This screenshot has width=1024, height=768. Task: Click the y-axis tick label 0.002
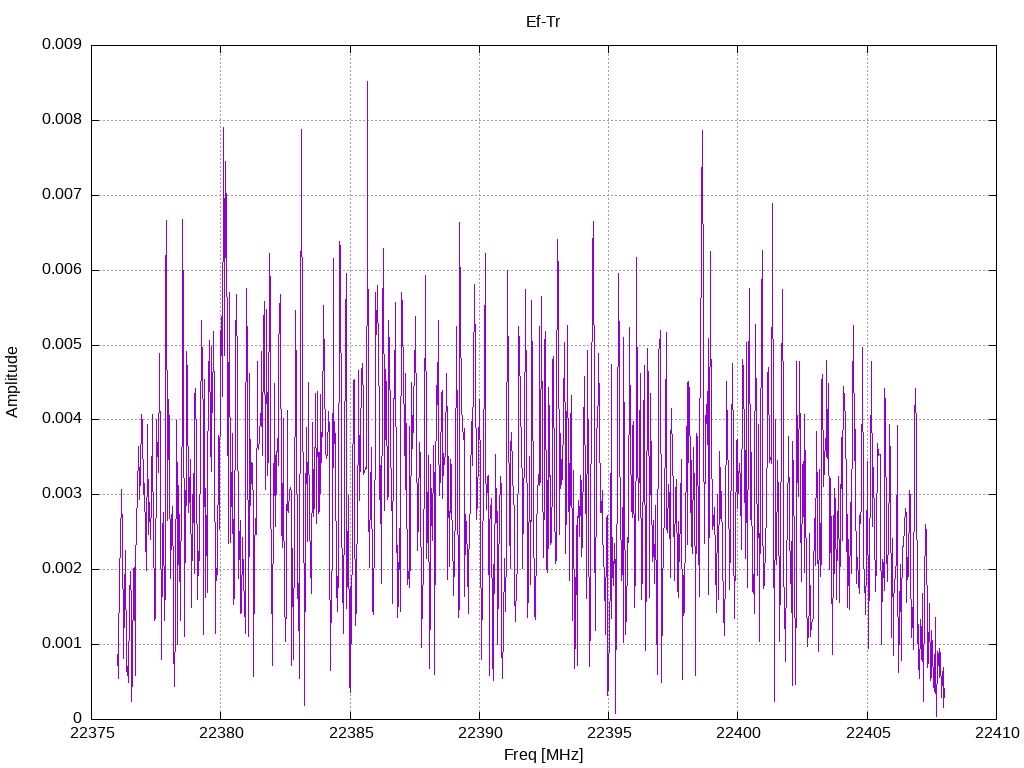[62, 569]
